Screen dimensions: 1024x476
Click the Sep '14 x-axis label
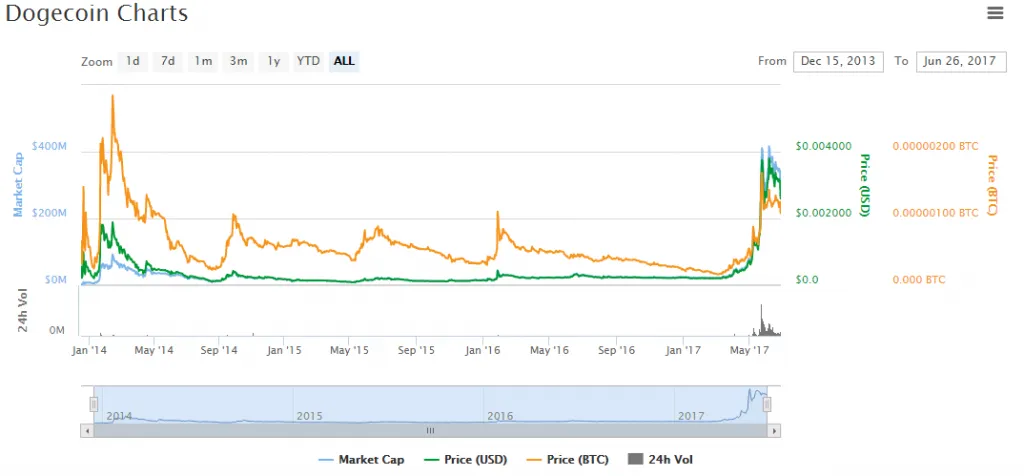(219, 351)
